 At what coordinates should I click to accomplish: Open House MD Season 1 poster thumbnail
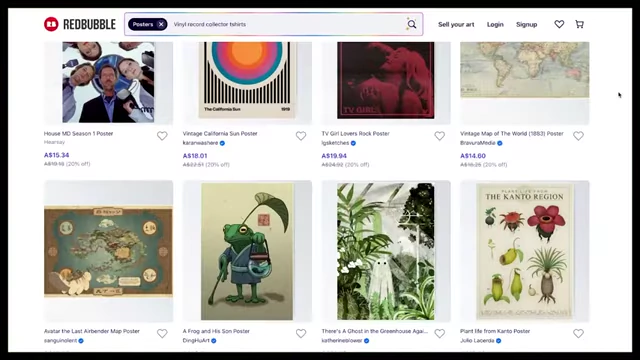click(x=108, y=83)
